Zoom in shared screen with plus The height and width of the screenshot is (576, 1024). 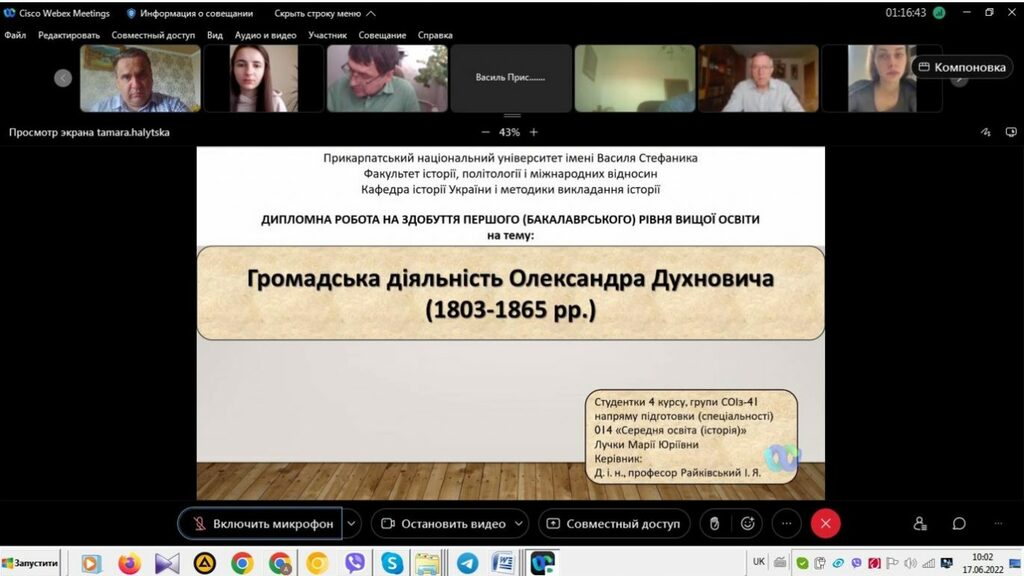point(534,132)
